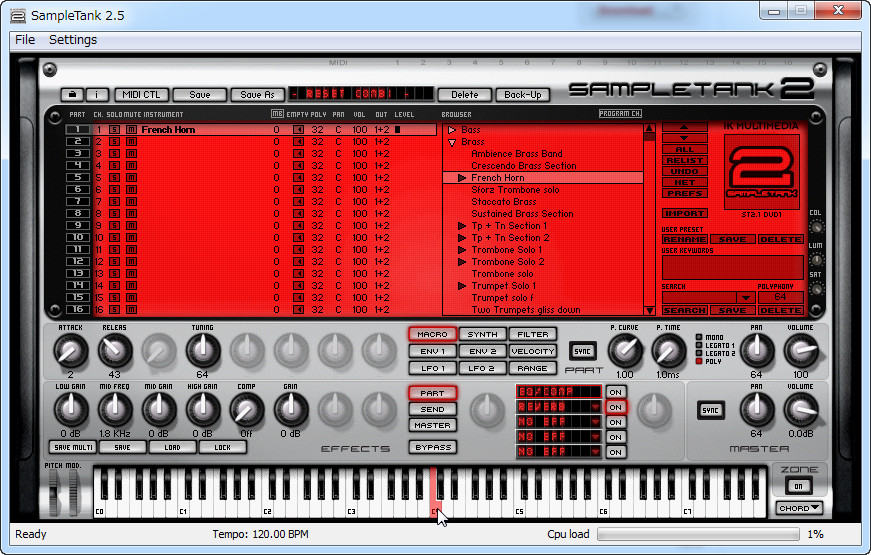Toggle LEGATO 1 mode
The width and height of the screenshot is (871, 555).
click(699, 345)
